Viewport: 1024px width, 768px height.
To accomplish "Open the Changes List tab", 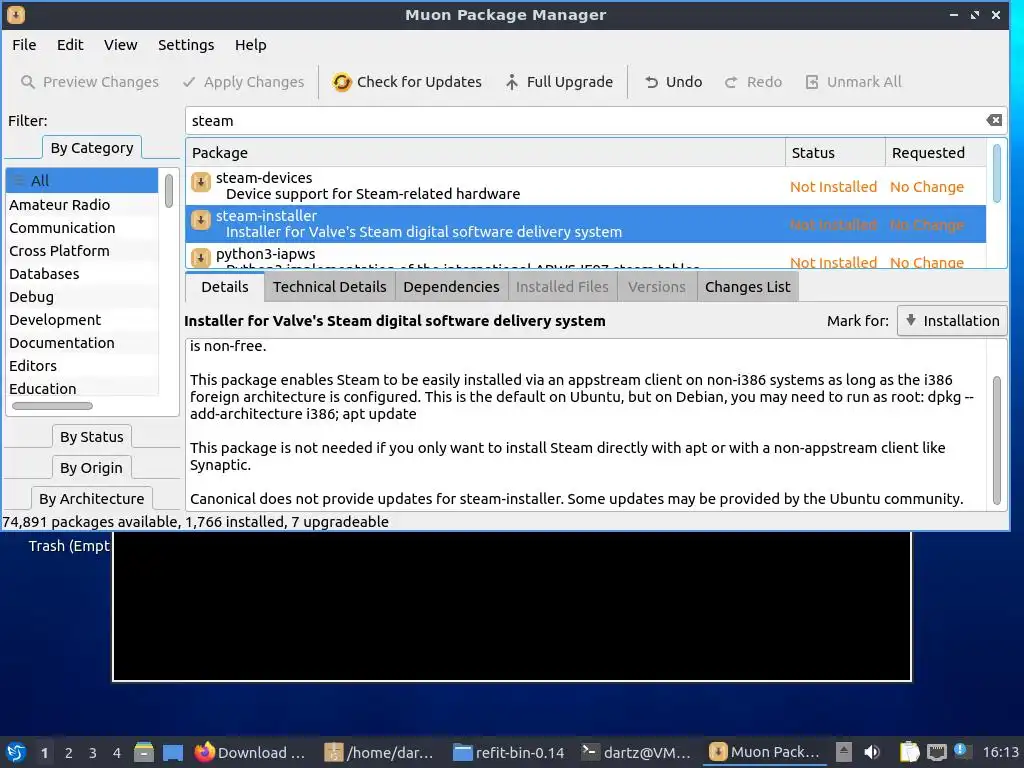I will pos(748,287).
